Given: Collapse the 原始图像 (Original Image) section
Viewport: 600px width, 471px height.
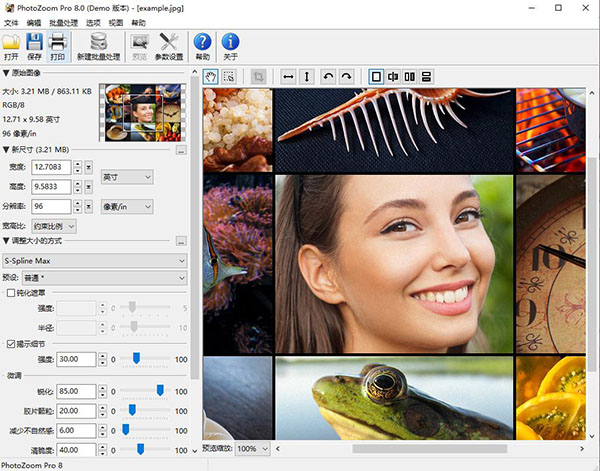Looking at the screenshot, I should [5, 73].
